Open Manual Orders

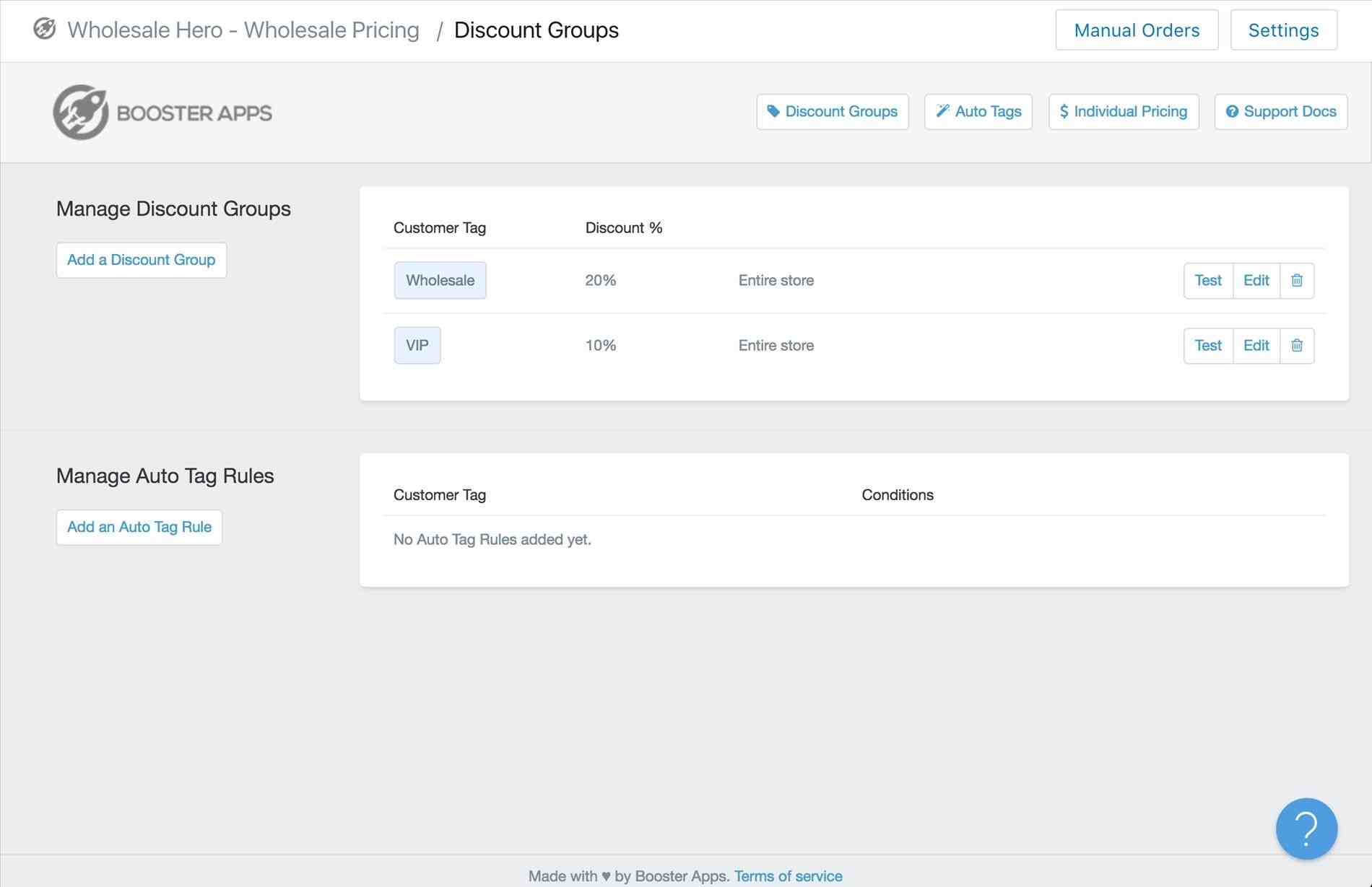[1137, 30]
